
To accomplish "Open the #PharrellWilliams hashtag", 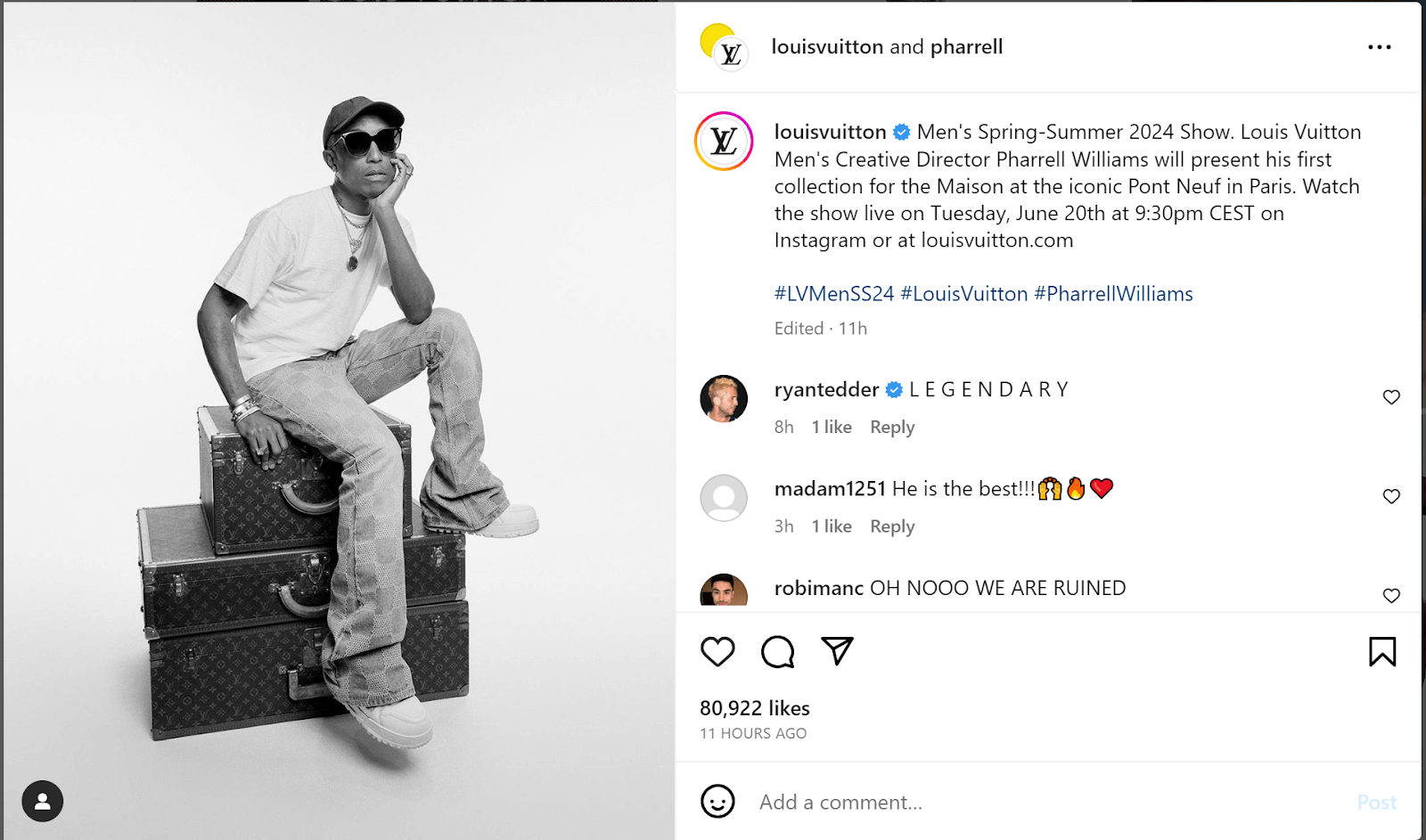I will tap(1113, 294).
